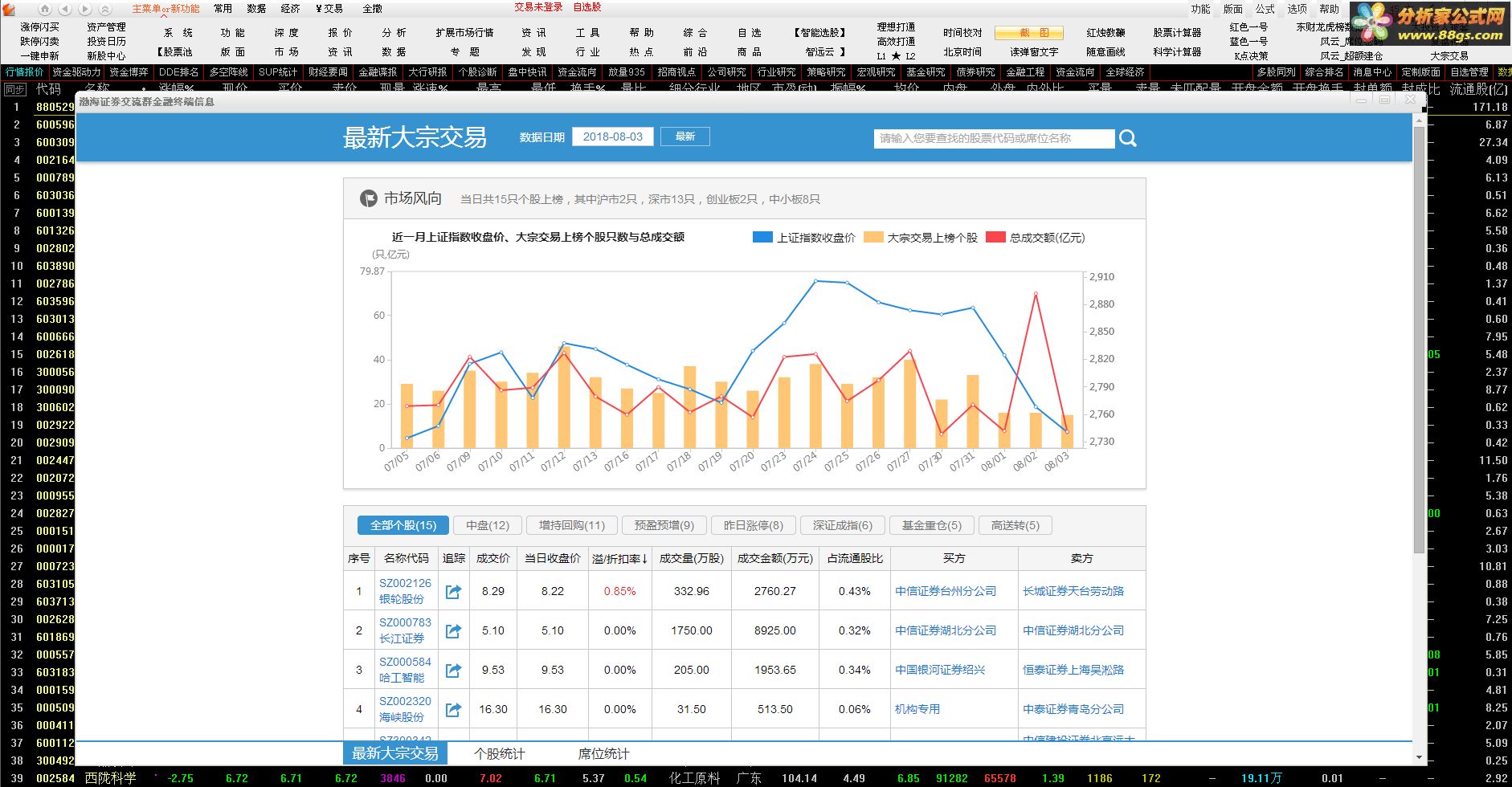Switch to the 席位统计 bottom tab
1512x787 pixels.
(x=603, y=753)
